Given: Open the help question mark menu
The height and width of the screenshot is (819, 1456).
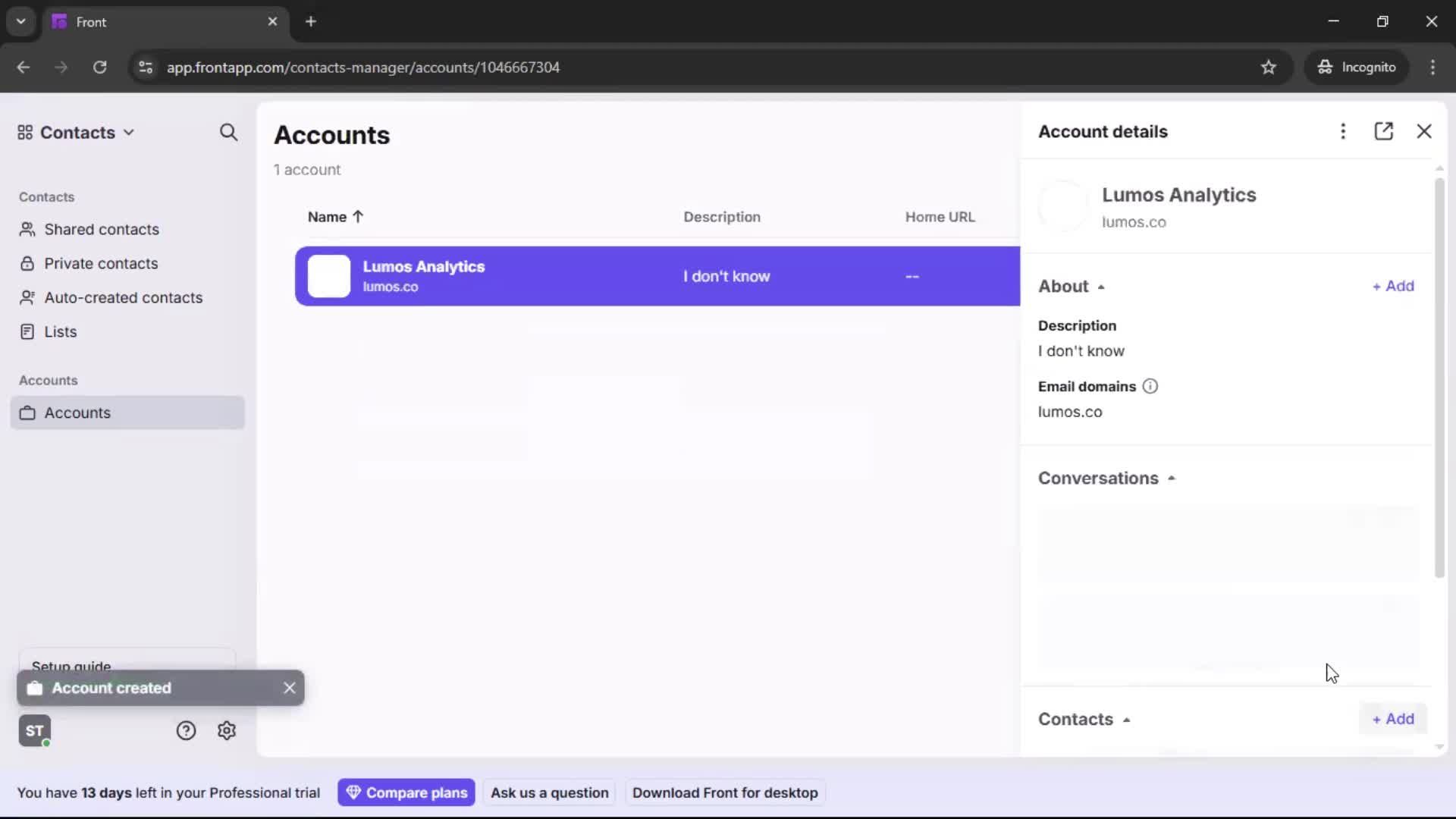Looking at the screenshot, I should 186,730.
